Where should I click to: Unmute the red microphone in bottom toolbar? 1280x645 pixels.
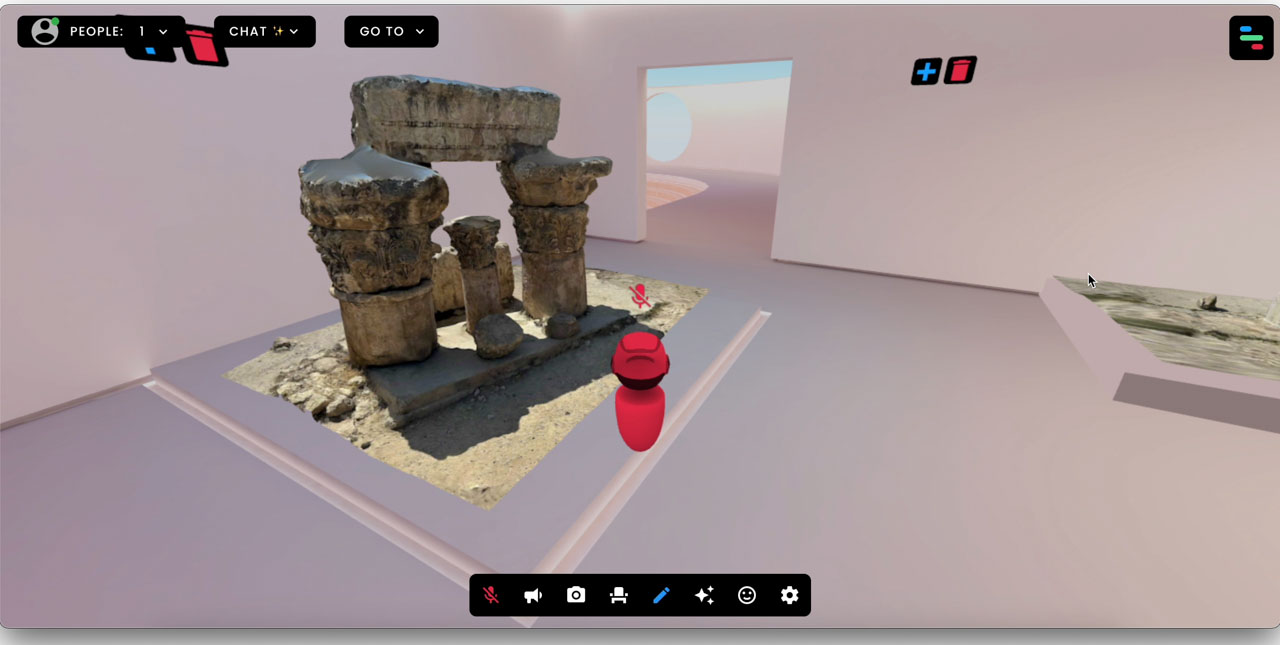pyautogui.click(x=491, y=595)
